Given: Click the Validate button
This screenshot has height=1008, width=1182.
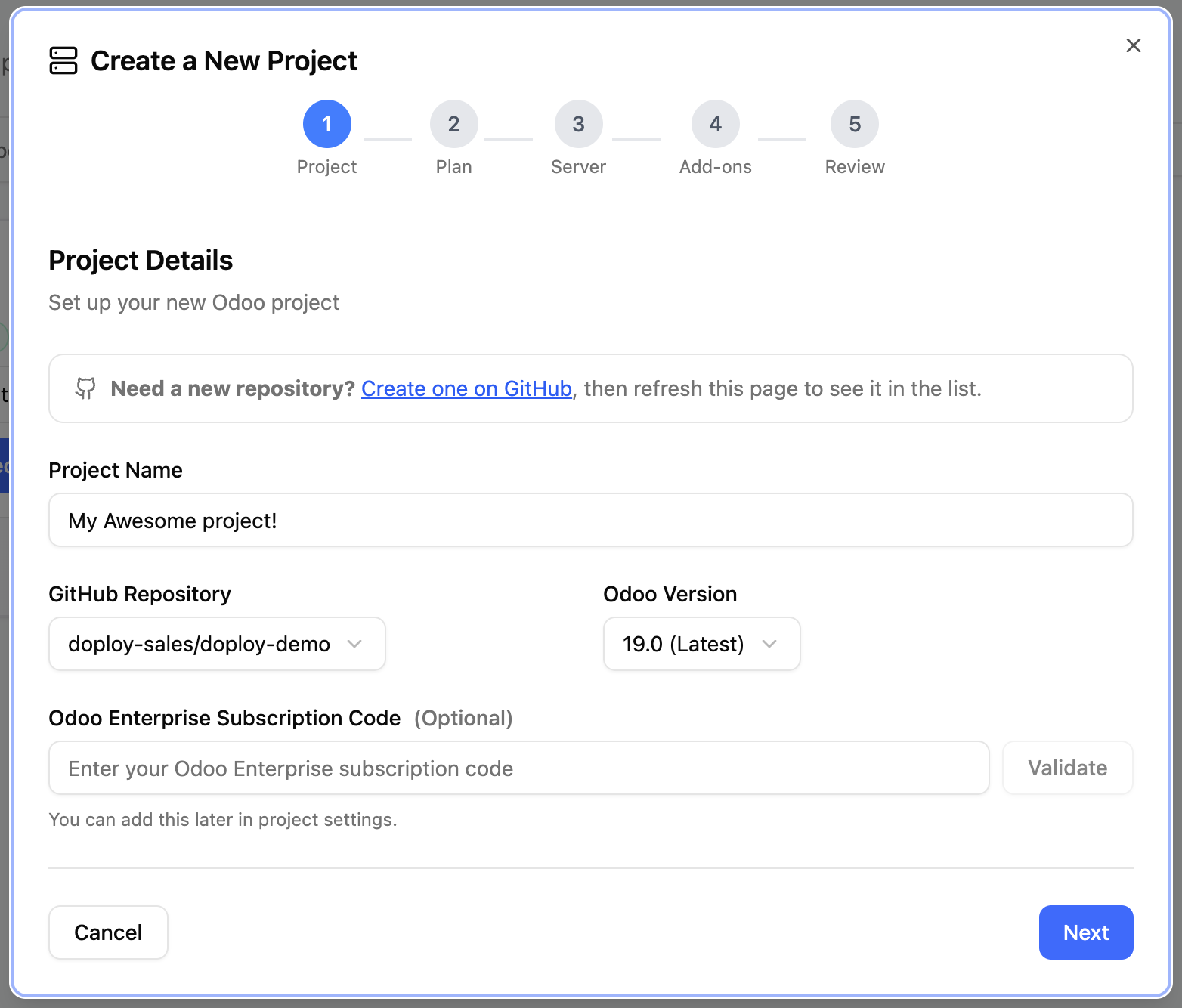Looking at the screenshot, I should click(1067, 768).
